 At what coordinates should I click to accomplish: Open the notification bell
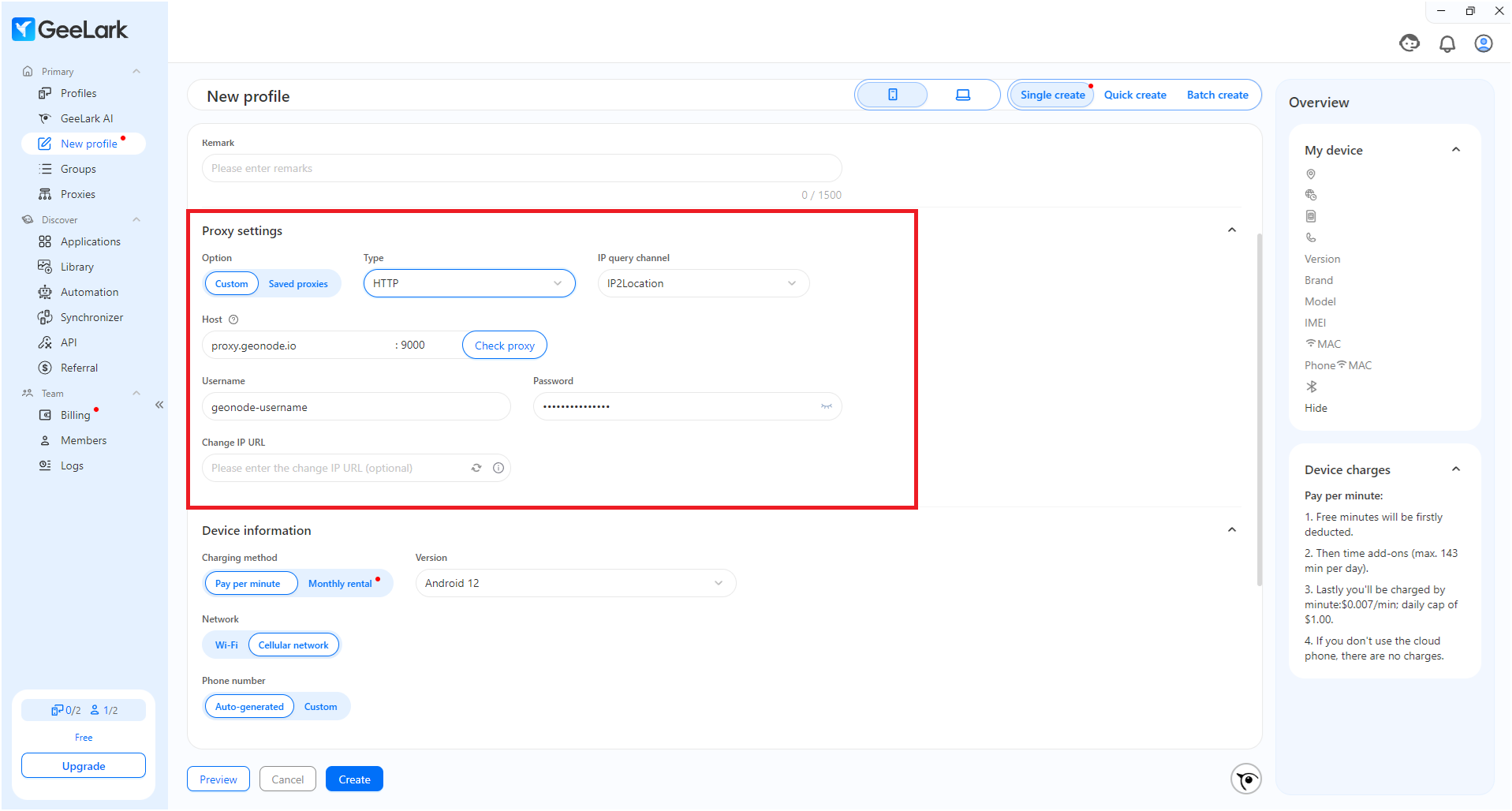tap(1447, 43)
